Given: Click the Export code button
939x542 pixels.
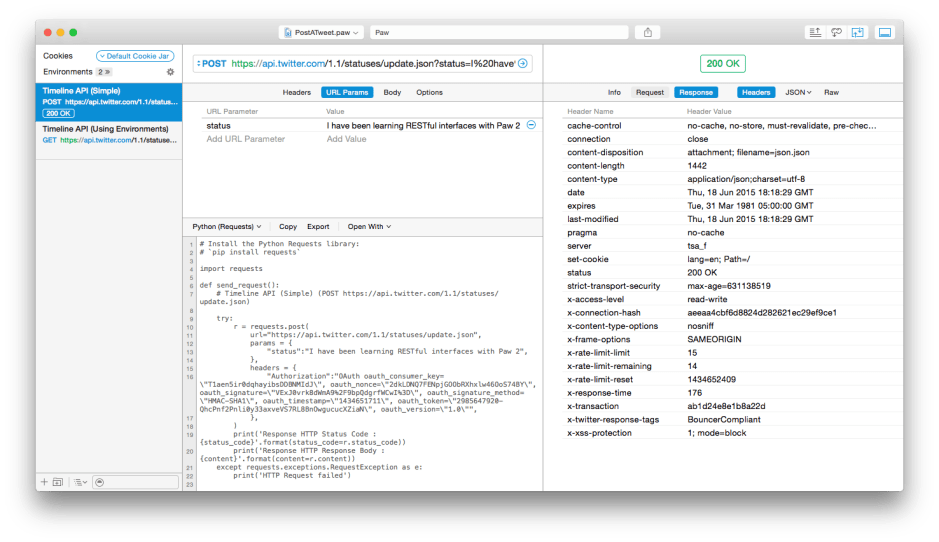Looking at the screenshot, I should click(x=318, y=226).
